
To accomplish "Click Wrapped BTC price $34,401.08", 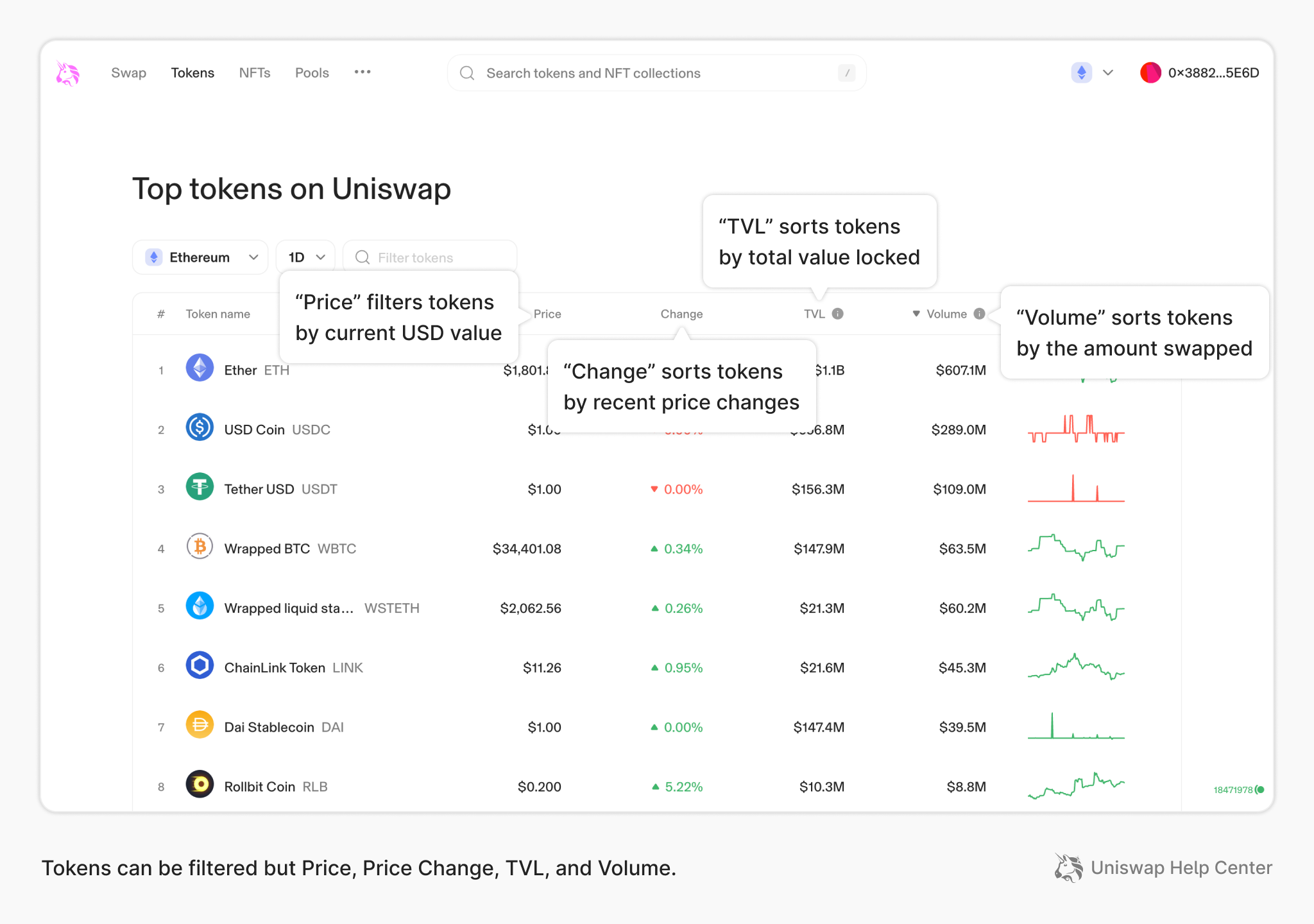I will pyautogui.click(x=527, y=549).
